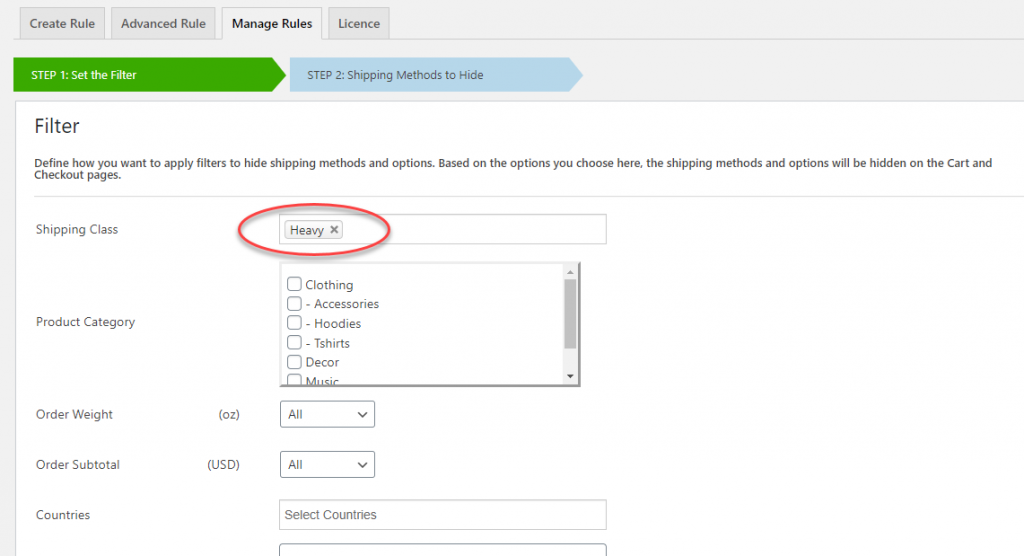Image resolution: width=1024 pixels, height=556 pixels.
Task: Open the Order Weight dropdown
Action: tap(327, 414)
